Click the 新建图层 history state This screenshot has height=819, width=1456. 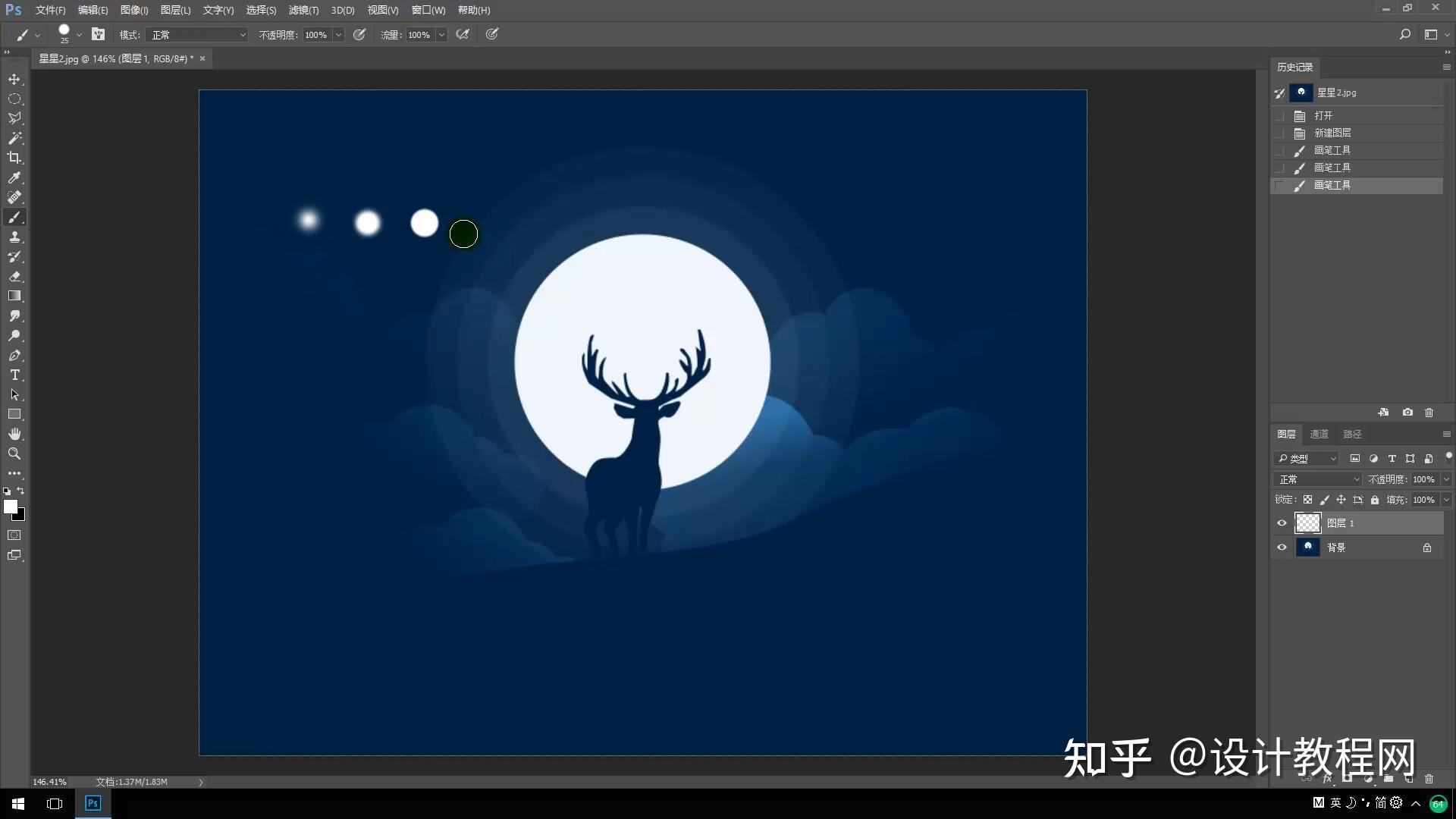click(x=1332, y=133)
